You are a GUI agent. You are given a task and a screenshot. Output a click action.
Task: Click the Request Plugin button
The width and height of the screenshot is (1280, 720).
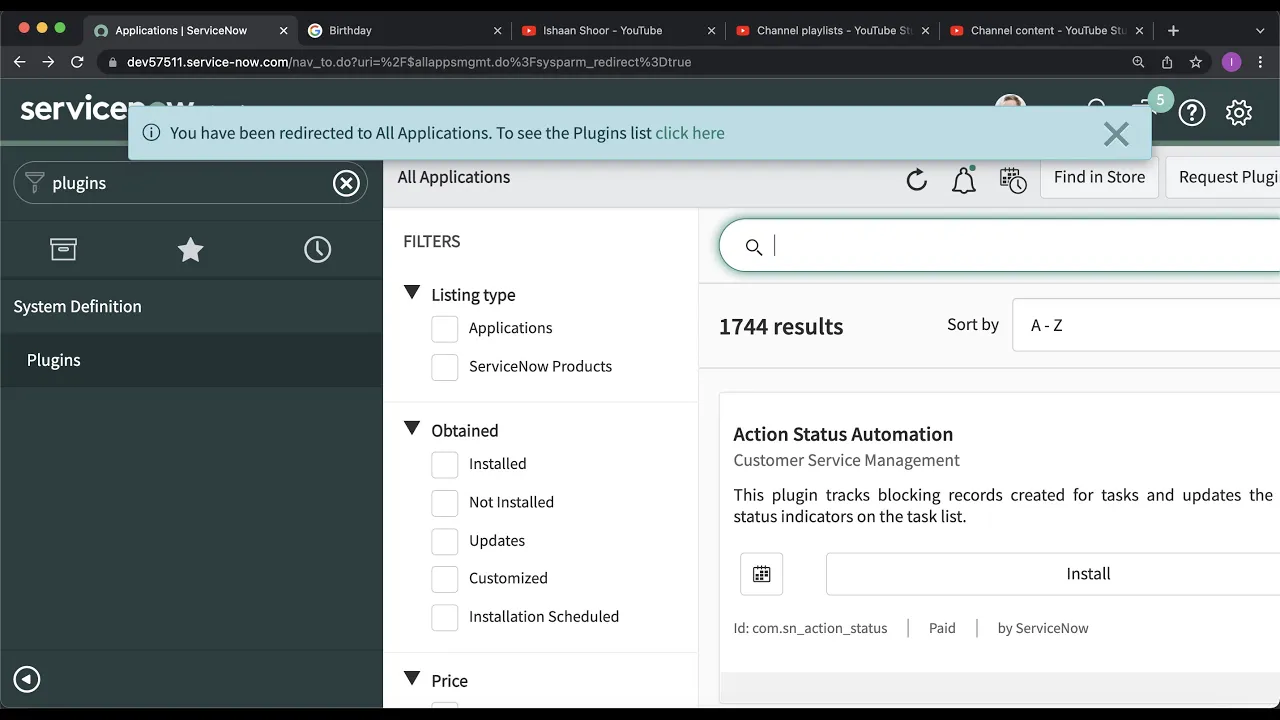pyautogui.click(x=1222, y=177)
